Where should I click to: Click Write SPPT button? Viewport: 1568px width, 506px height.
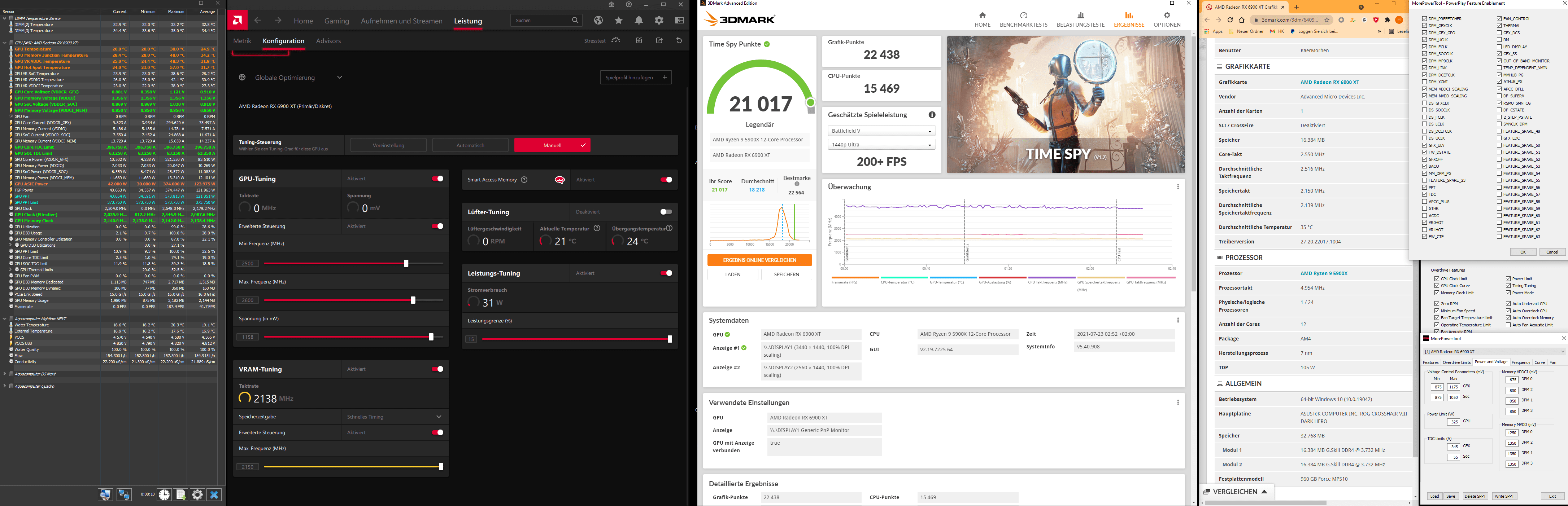1504,496
